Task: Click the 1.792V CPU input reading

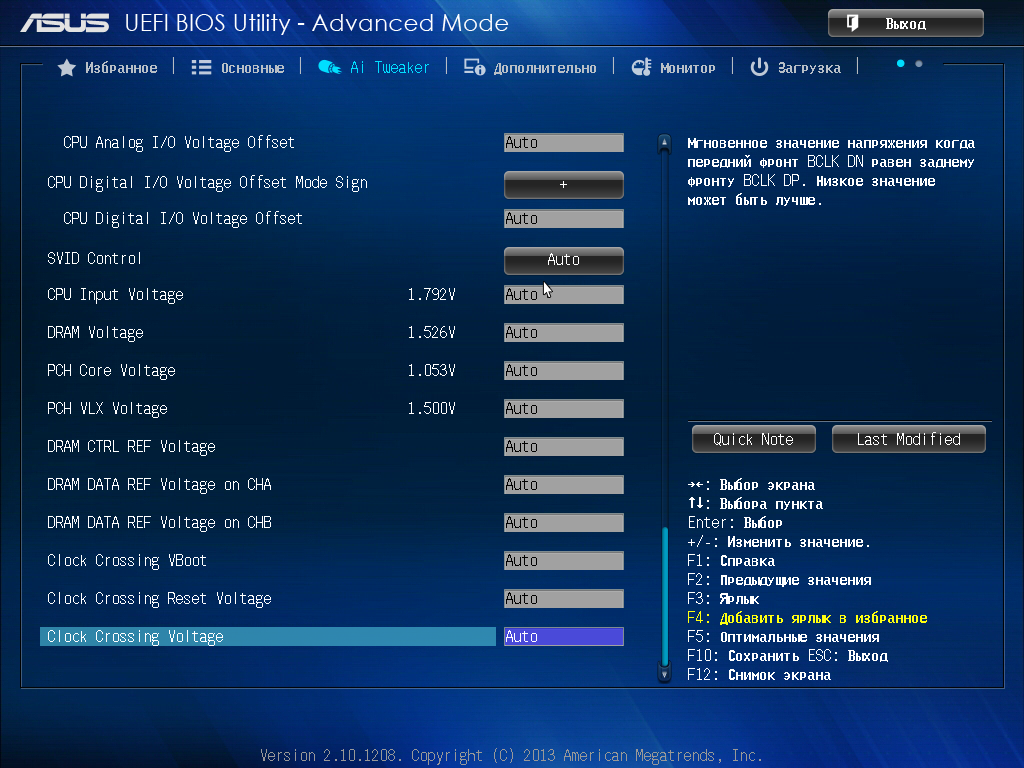Action: coord(431,295)
